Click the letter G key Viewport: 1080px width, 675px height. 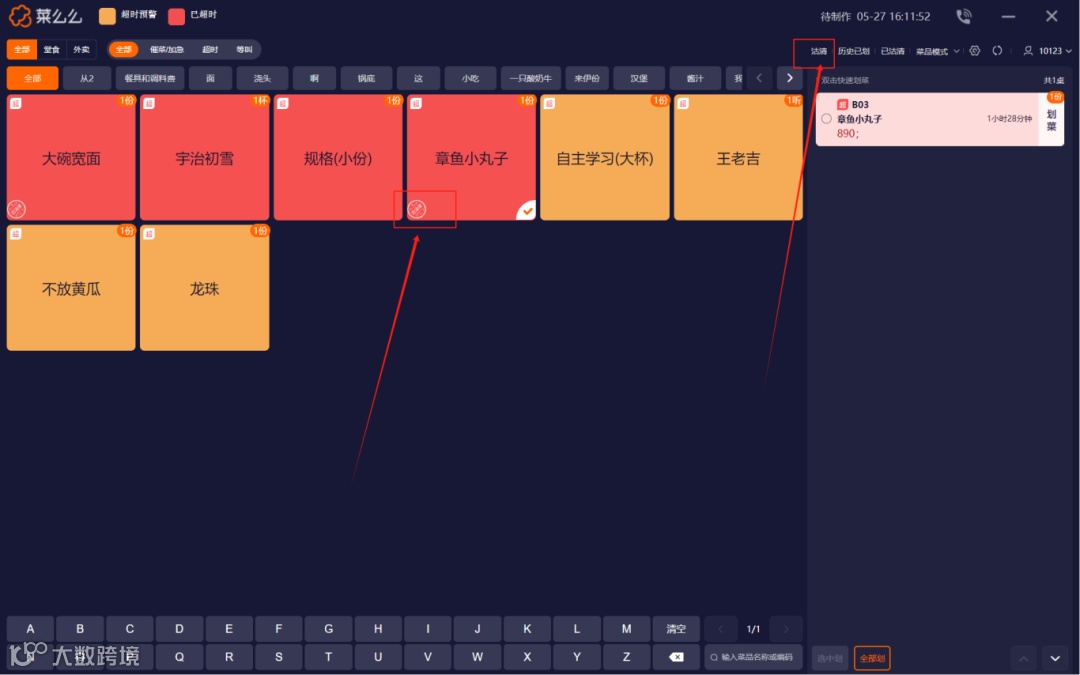(x=329, y=629)
